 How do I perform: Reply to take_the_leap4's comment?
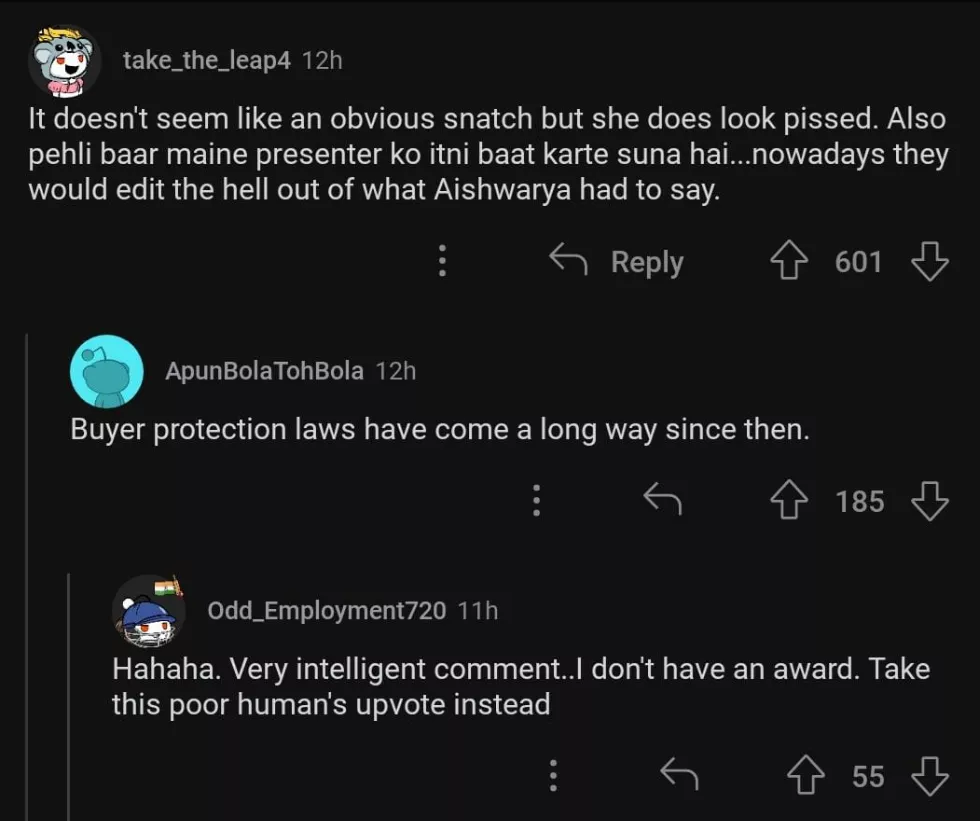617,262
